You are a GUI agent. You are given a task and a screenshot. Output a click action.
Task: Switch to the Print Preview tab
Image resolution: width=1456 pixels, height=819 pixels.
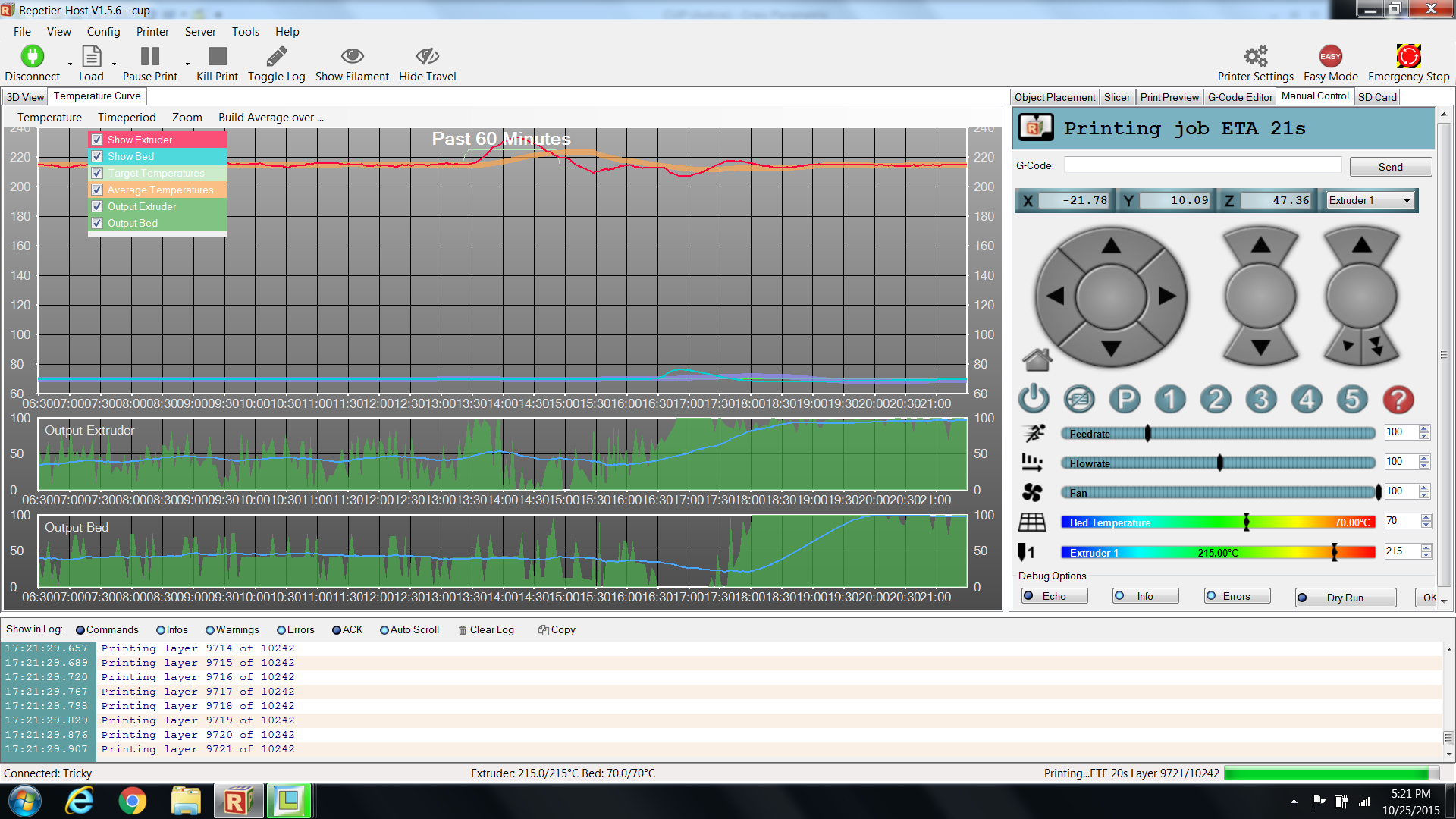pos(1169,97)
